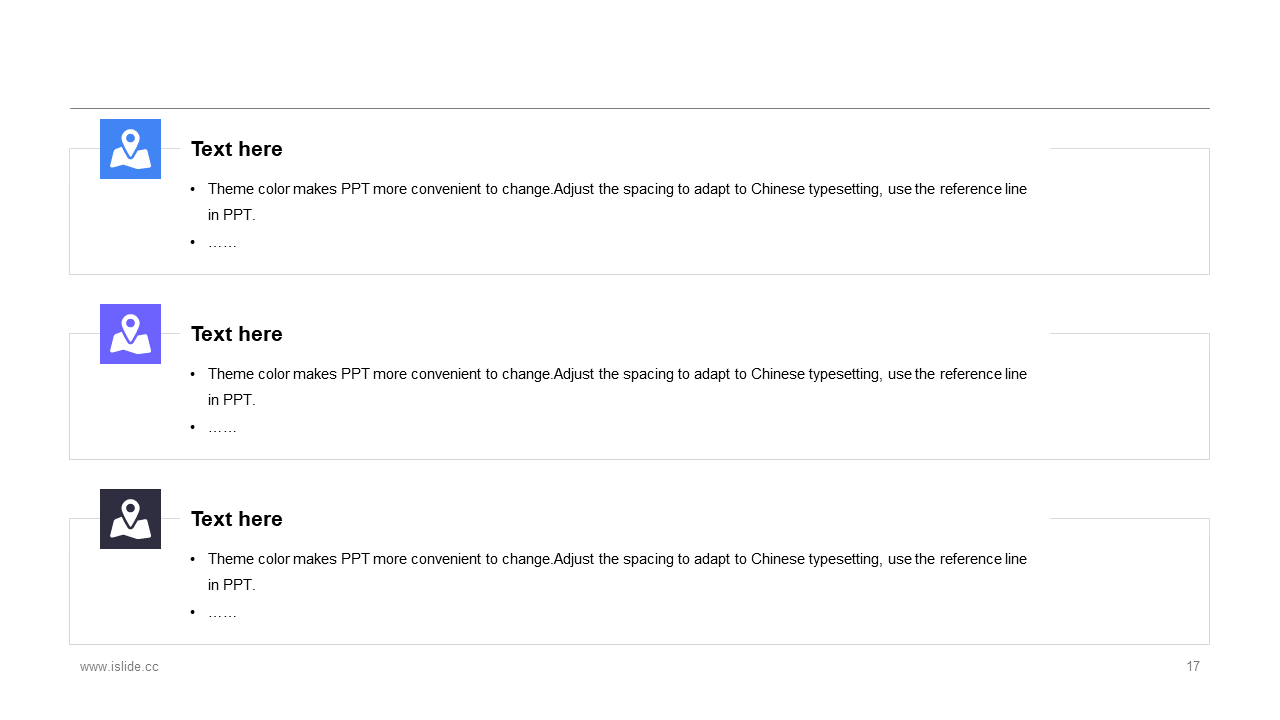Image resolution: width=1280 pixels, height=720 pixels.
Task: Click the horizontal divider line at top
Action: click(640, 108)
